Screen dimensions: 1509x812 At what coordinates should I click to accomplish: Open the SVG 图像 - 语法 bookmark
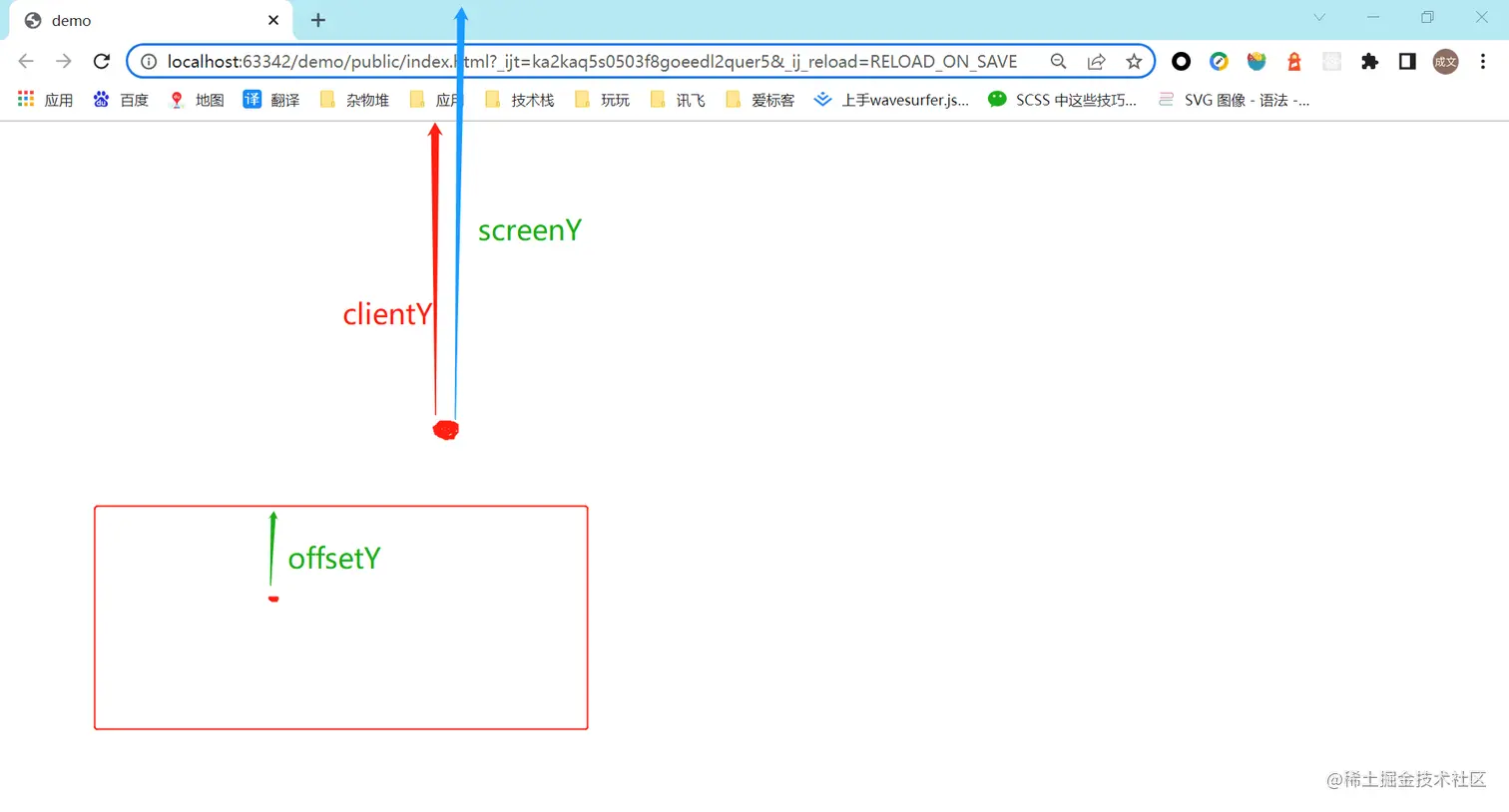(x=1234, y=100)
